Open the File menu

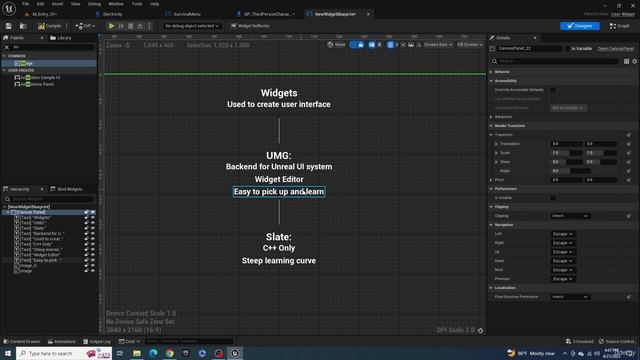coord(25,4)
